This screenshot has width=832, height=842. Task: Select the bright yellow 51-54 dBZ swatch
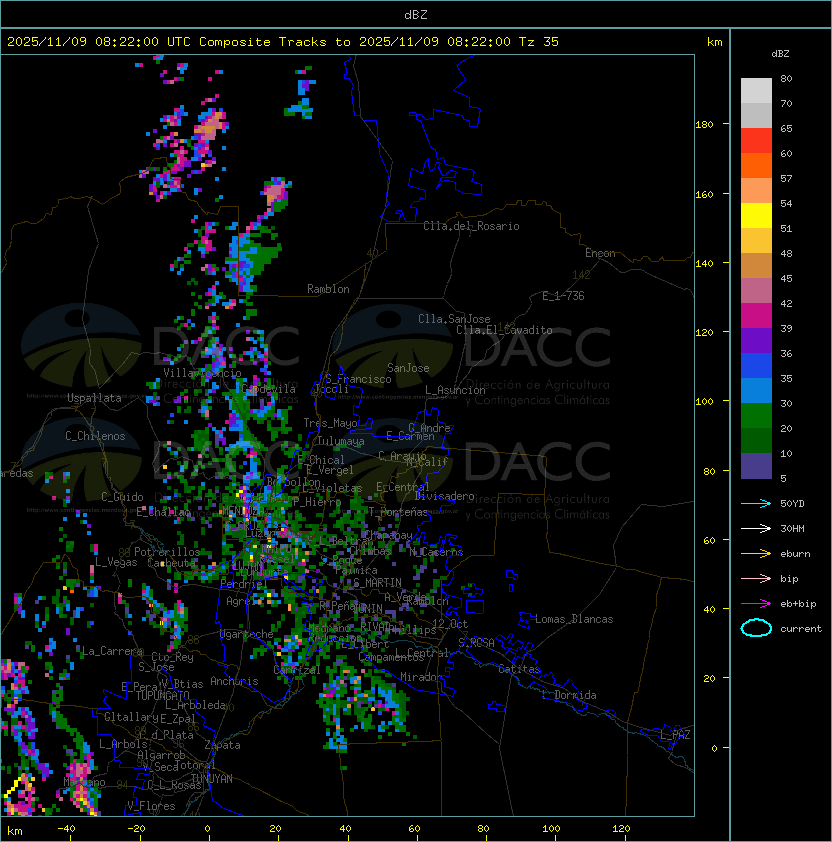(x=756, y=216)
